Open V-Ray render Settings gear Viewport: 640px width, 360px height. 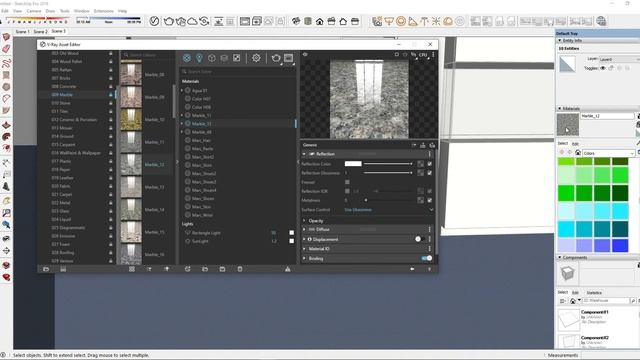(256, 58)
